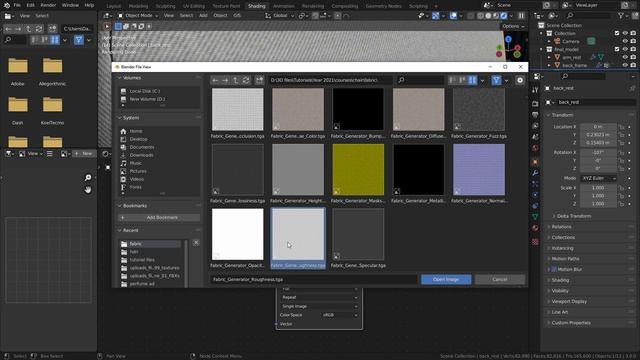This screenshot has width=640, height=360.
Task: Open the Object Data properties green triangle tab
Action: coord(535,217)
